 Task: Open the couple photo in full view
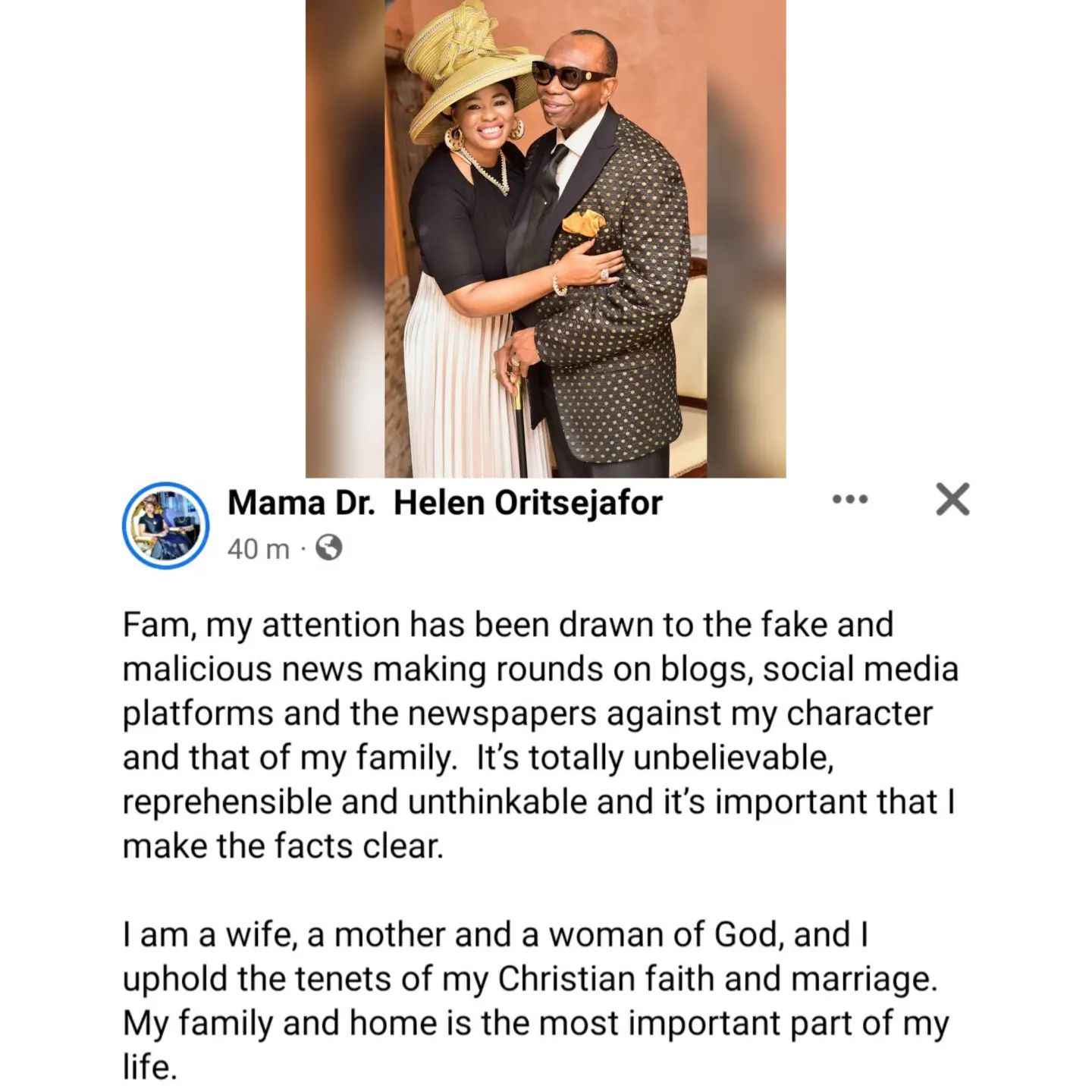coord(546,239)
